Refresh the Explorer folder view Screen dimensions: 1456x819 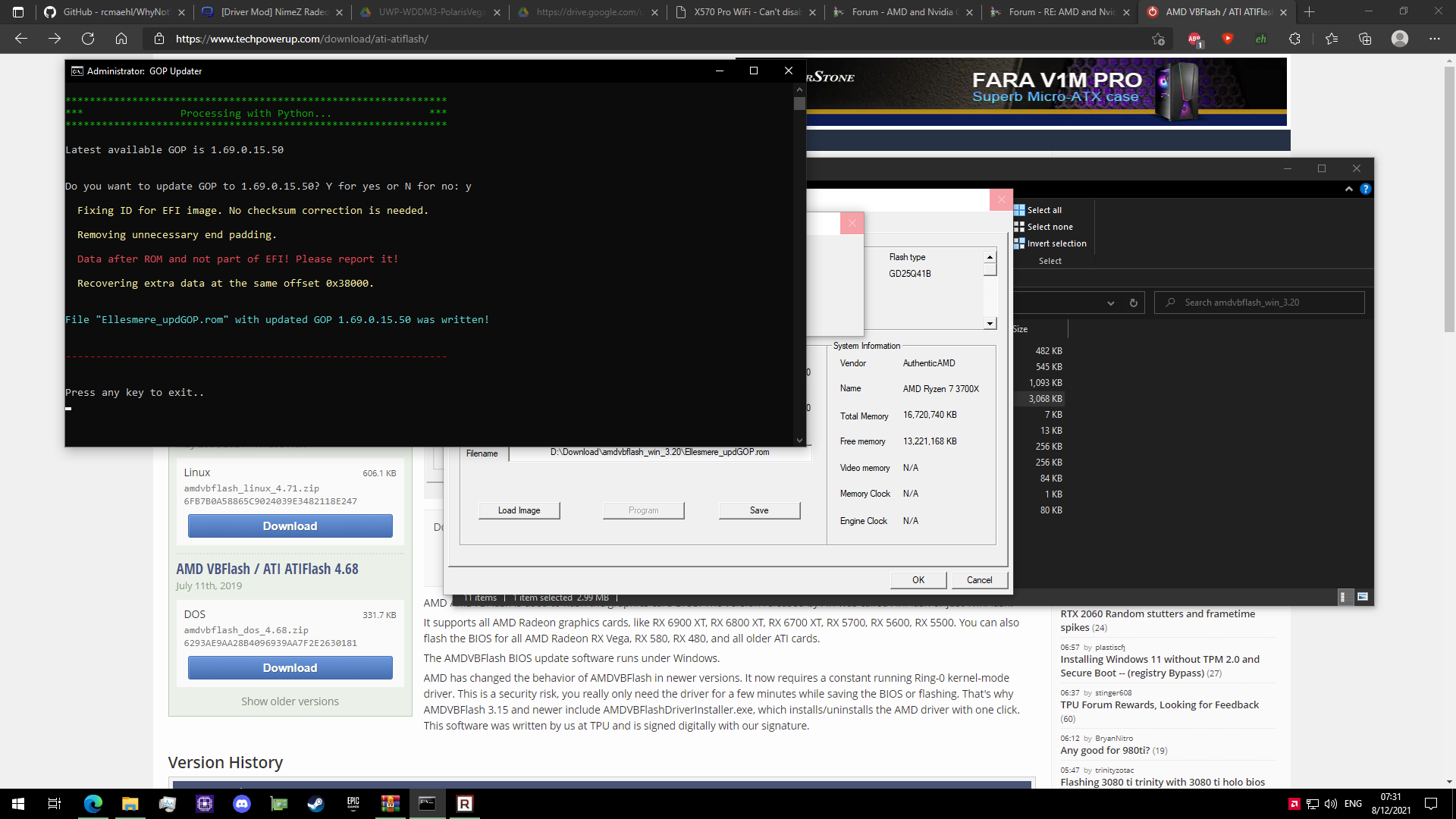(1134, 303)
